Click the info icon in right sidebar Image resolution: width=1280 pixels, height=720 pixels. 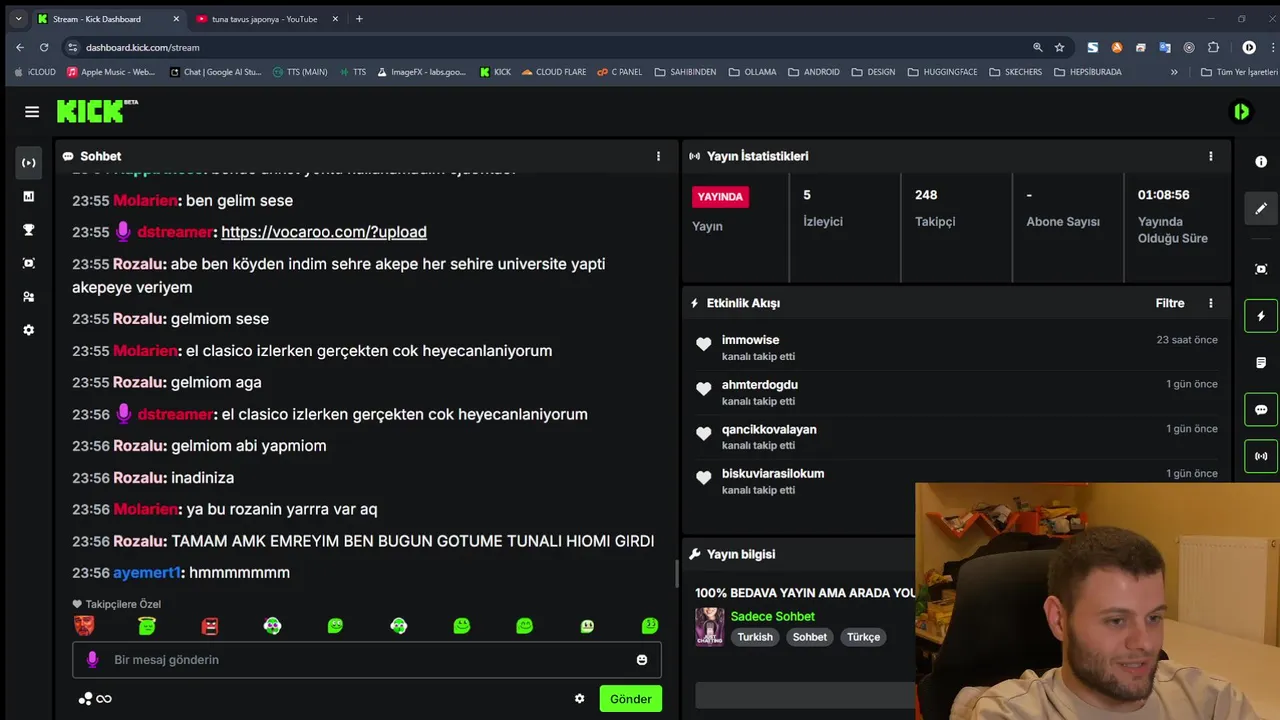1261,162
